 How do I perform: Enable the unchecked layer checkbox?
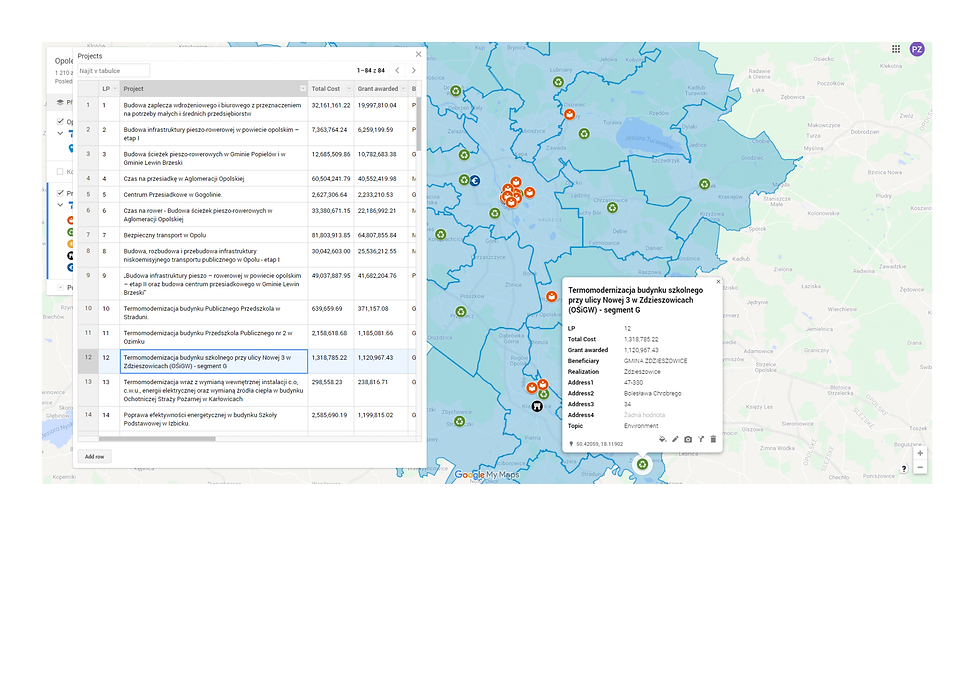pyautogui.click(x=60, y=171)
